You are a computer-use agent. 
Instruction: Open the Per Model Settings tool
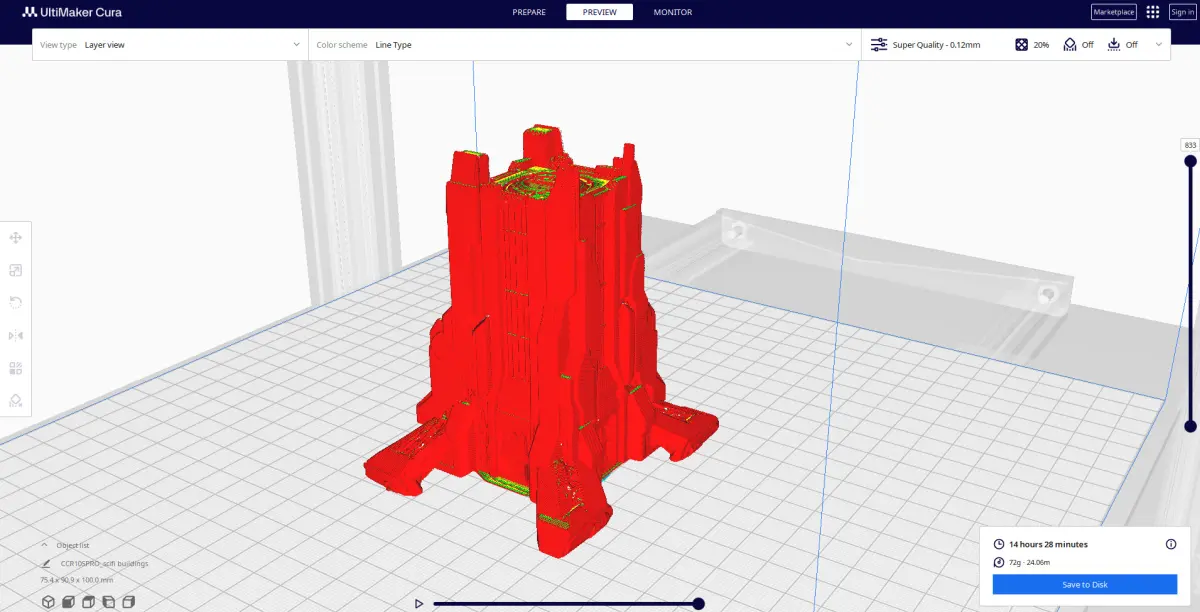point(16,368)
